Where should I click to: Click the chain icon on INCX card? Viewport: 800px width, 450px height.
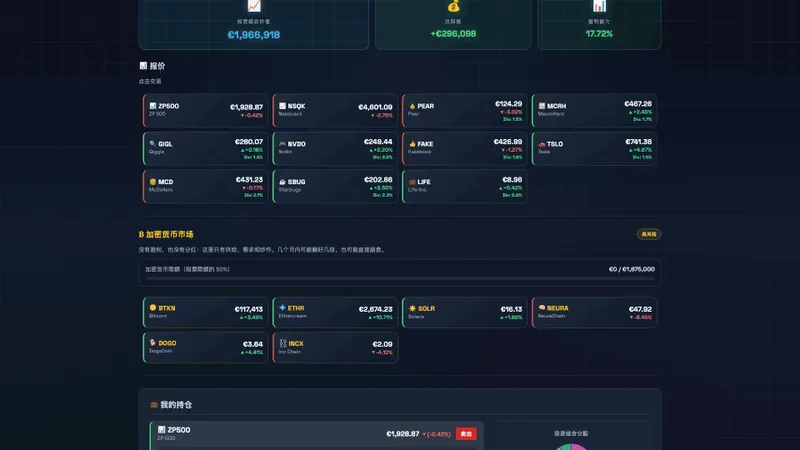(283, 343)
